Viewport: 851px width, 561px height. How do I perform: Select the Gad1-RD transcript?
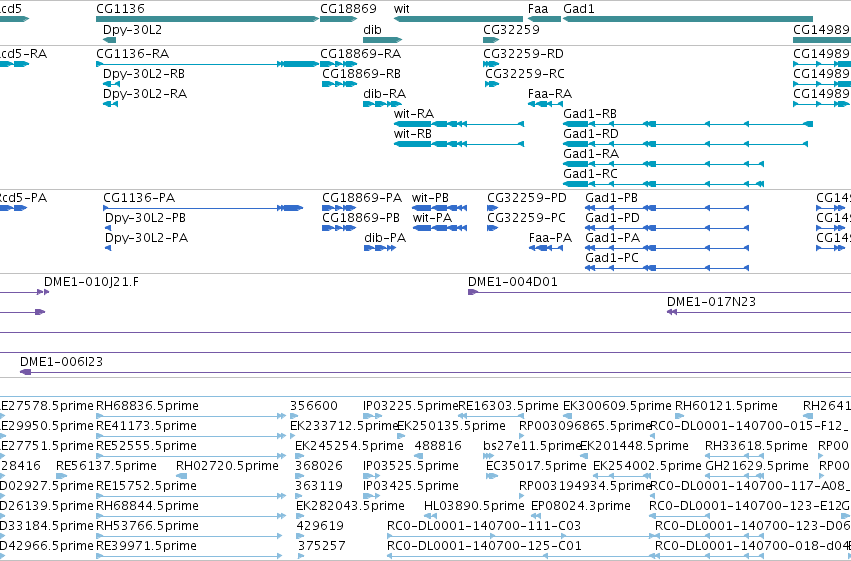[x=685, y=144]
